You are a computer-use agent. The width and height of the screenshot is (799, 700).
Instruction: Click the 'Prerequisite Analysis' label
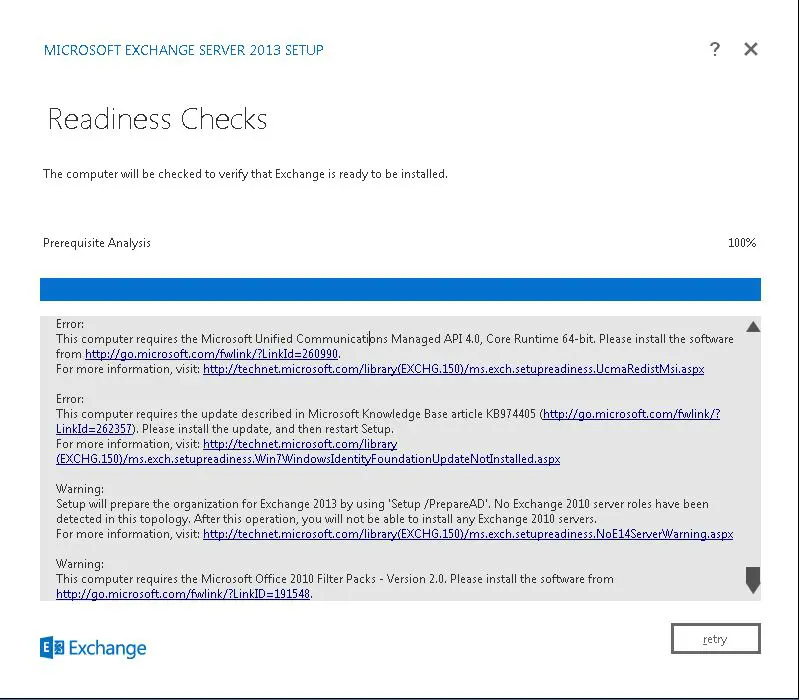coord(97,243)
